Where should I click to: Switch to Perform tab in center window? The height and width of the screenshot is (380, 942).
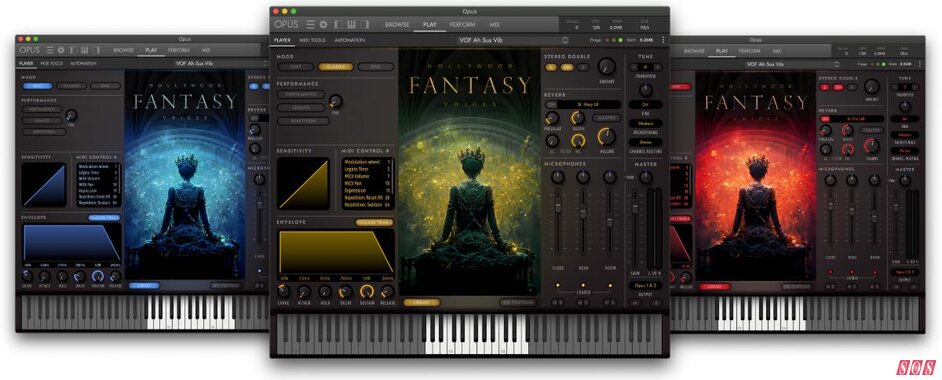[x=462, y=25]
